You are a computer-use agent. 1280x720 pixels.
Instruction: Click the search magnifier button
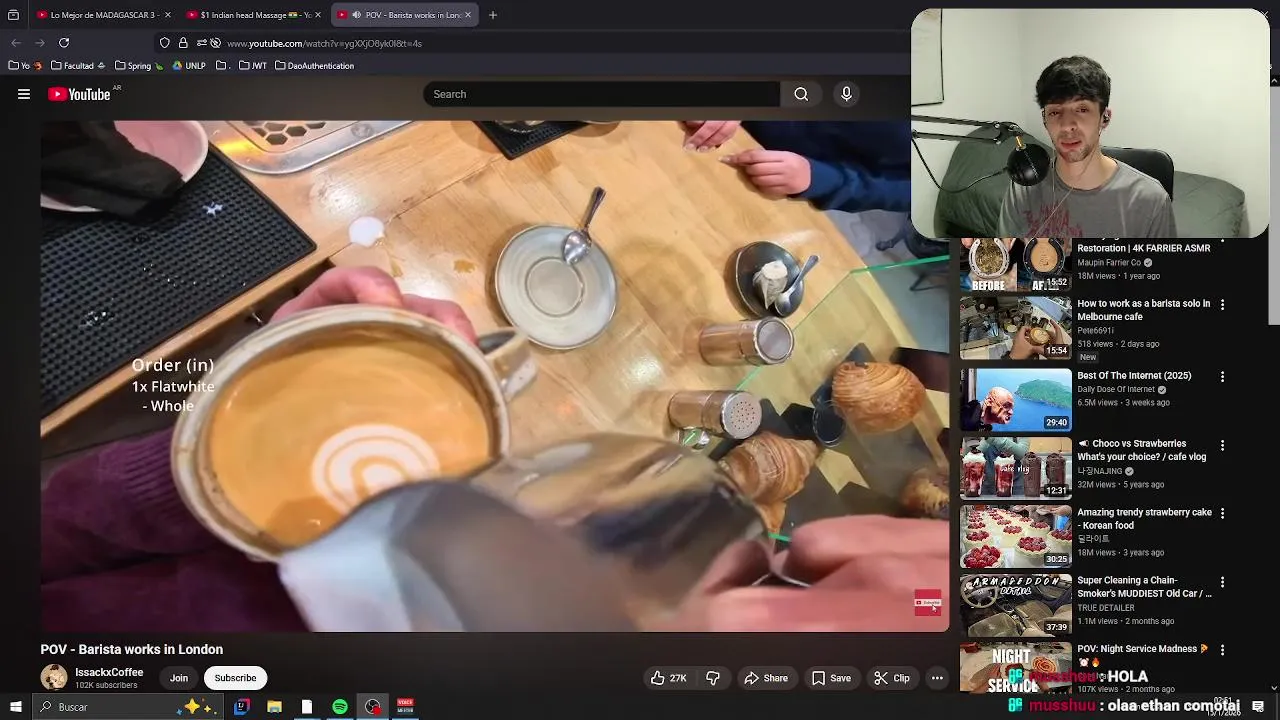point(801,94)
